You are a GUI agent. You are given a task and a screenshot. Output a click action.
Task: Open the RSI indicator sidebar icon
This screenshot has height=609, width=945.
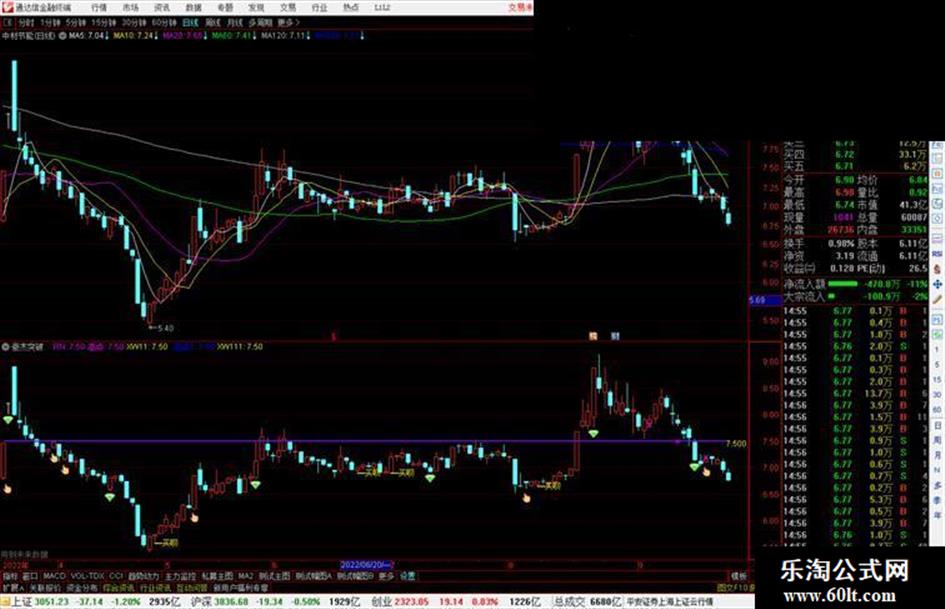(937, 254)
